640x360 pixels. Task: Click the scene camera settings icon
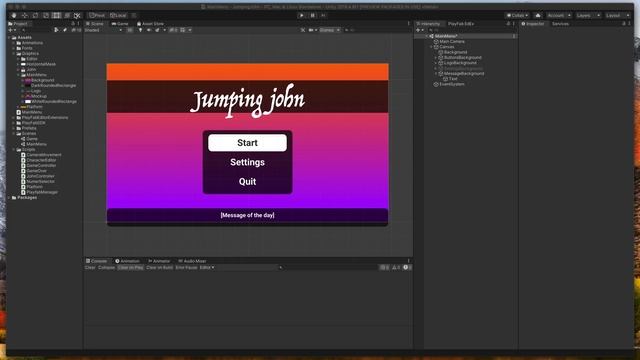coord(312,30)
